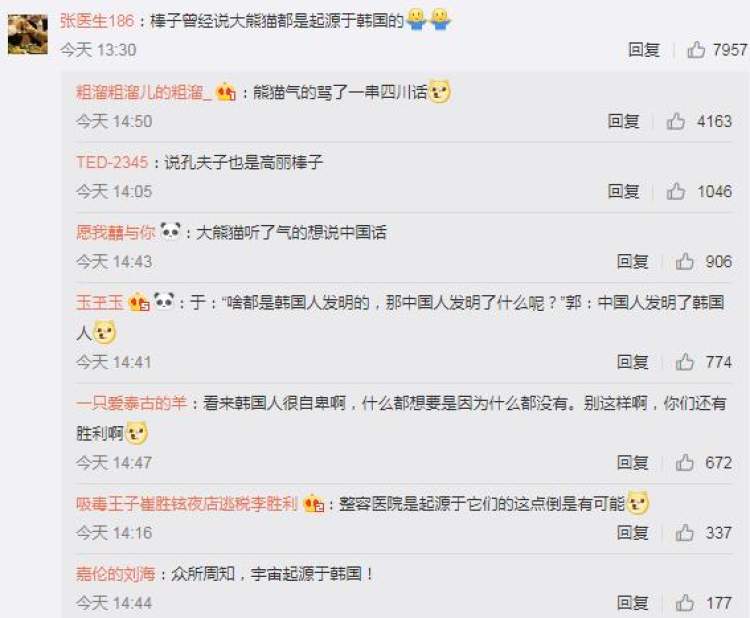Click thumbs-up on the 1046-like comment
Screen dimensions: 750x618
tap(675, 191)
